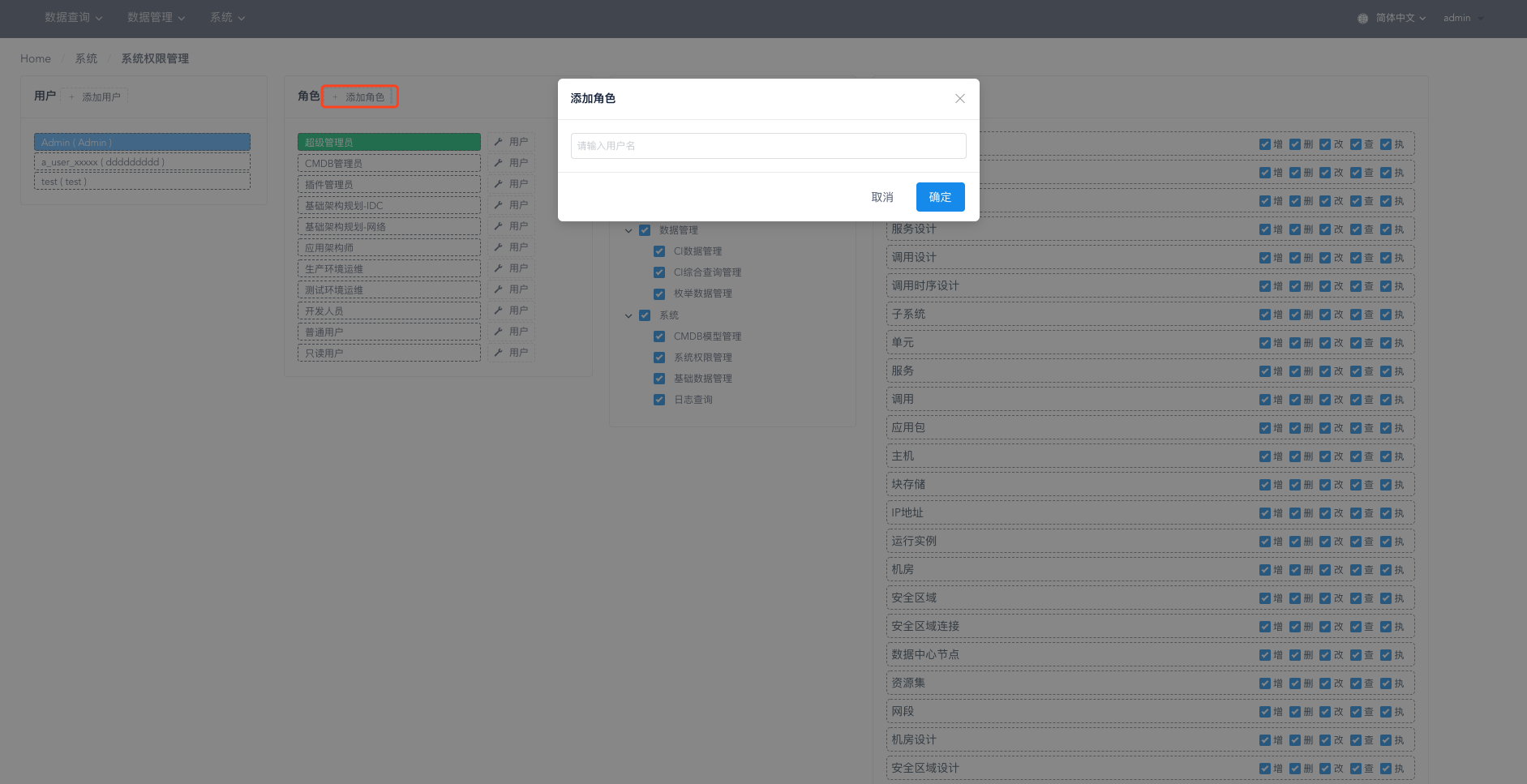Click the 请输入用户名 input field
Image resolution: width=1527 pixels, height=784 pixels.
[768, 146]
